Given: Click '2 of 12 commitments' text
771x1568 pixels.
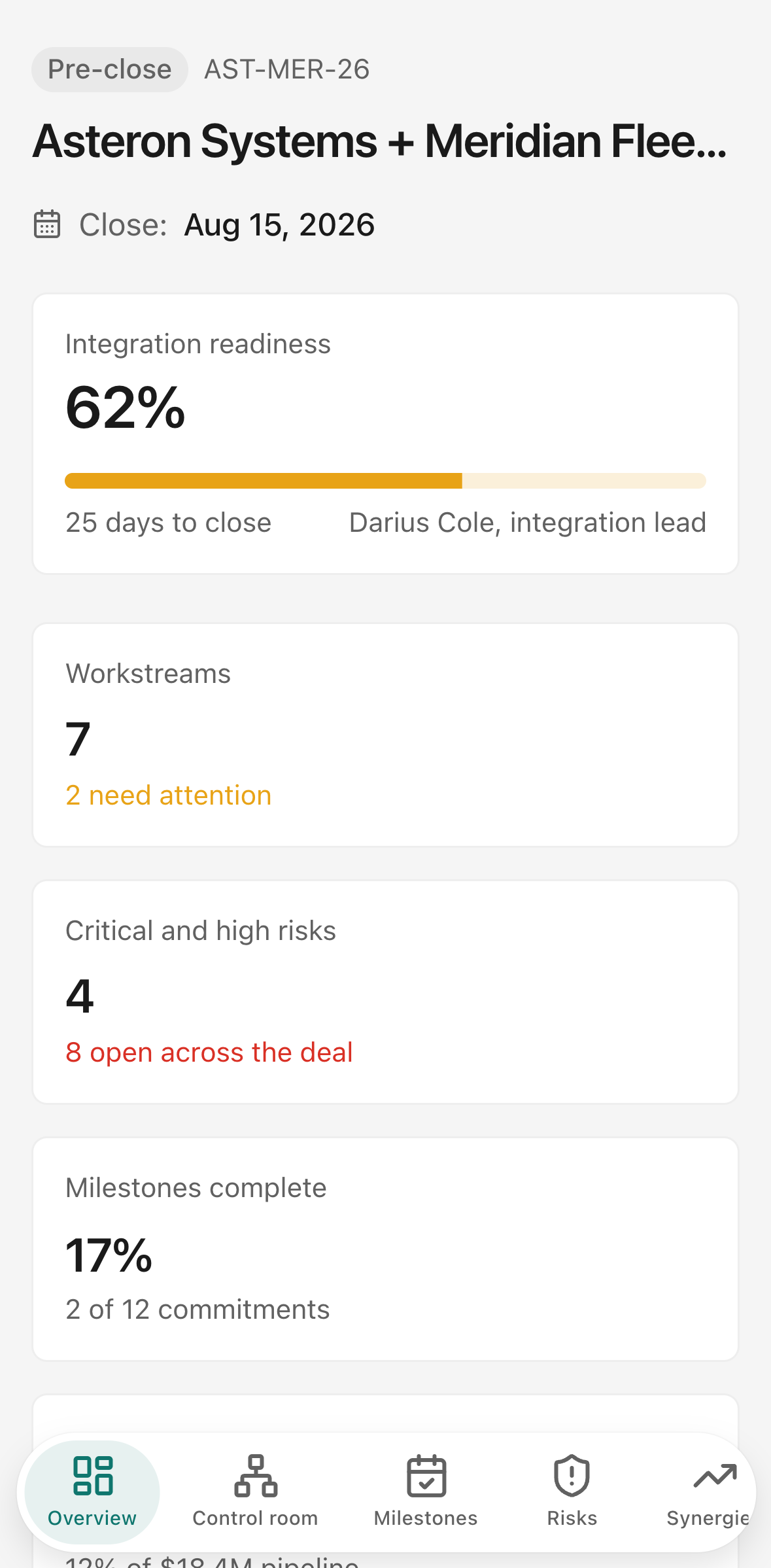Looking at the screenshot, I should (x=197, y=1310).
